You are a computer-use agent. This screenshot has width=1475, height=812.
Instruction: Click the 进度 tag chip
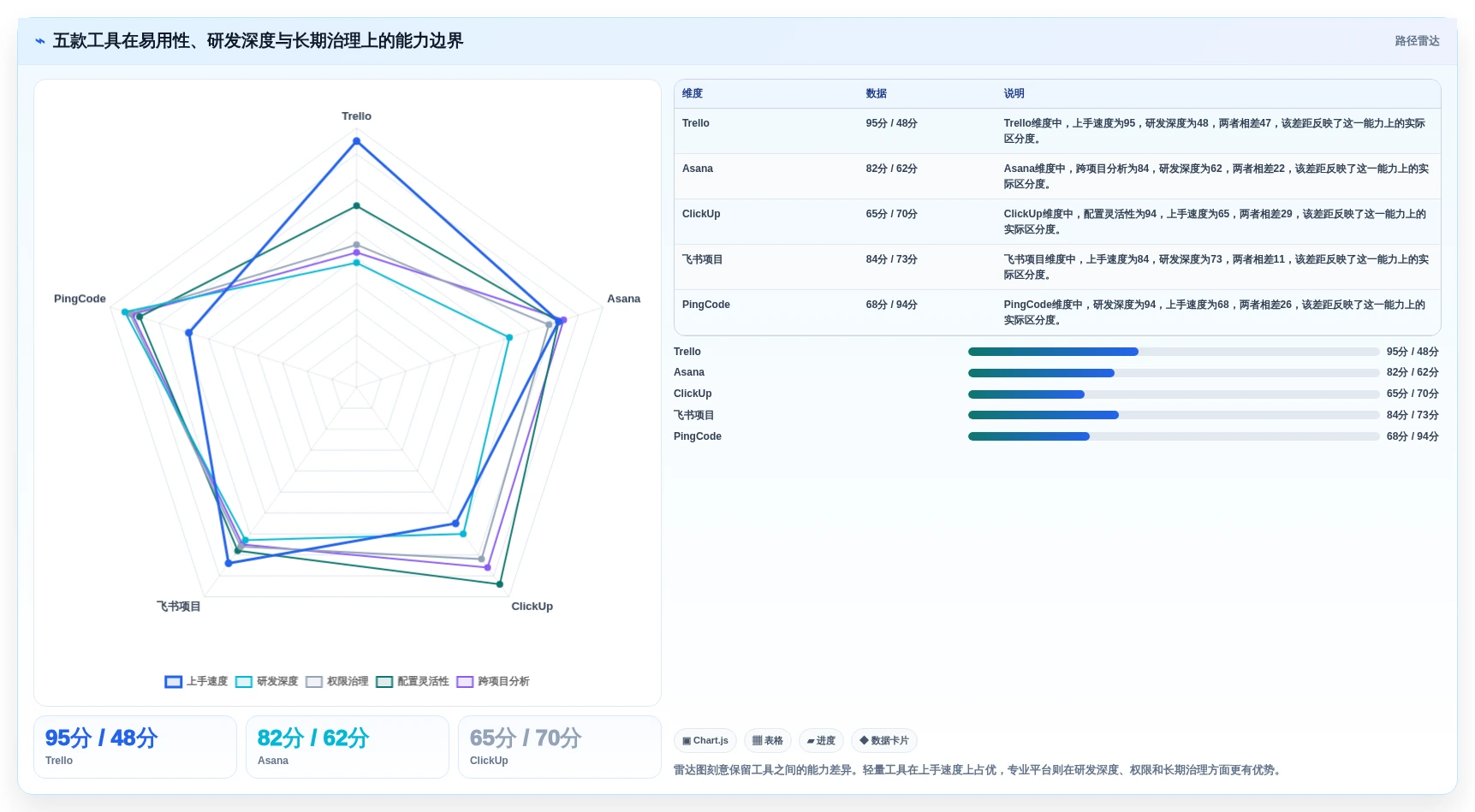[821, 741]
